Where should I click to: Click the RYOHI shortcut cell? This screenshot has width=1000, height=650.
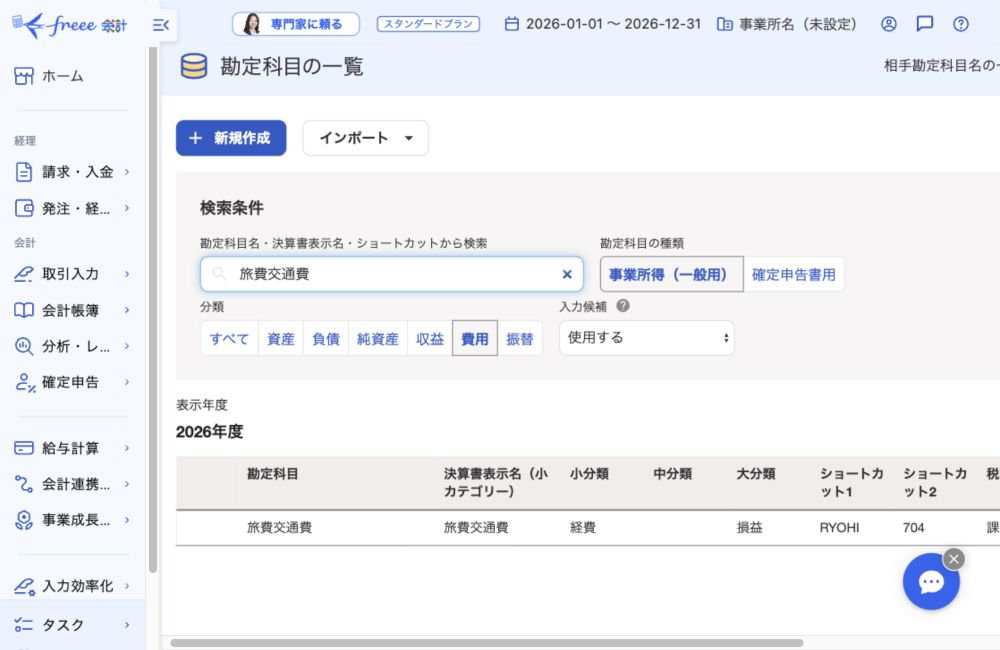pos(839,528)
